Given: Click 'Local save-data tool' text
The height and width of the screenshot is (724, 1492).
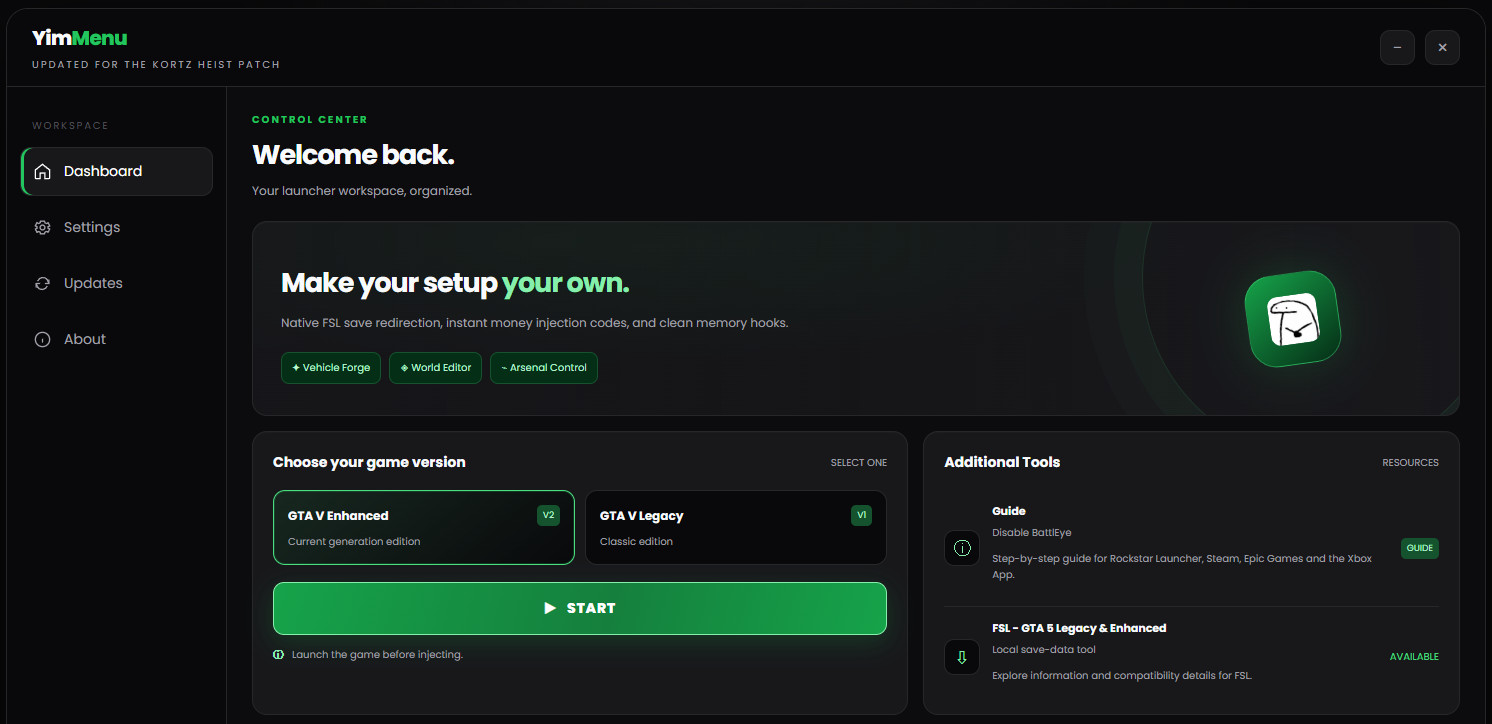Looking at the screenshot, I should pos(1044,650).
